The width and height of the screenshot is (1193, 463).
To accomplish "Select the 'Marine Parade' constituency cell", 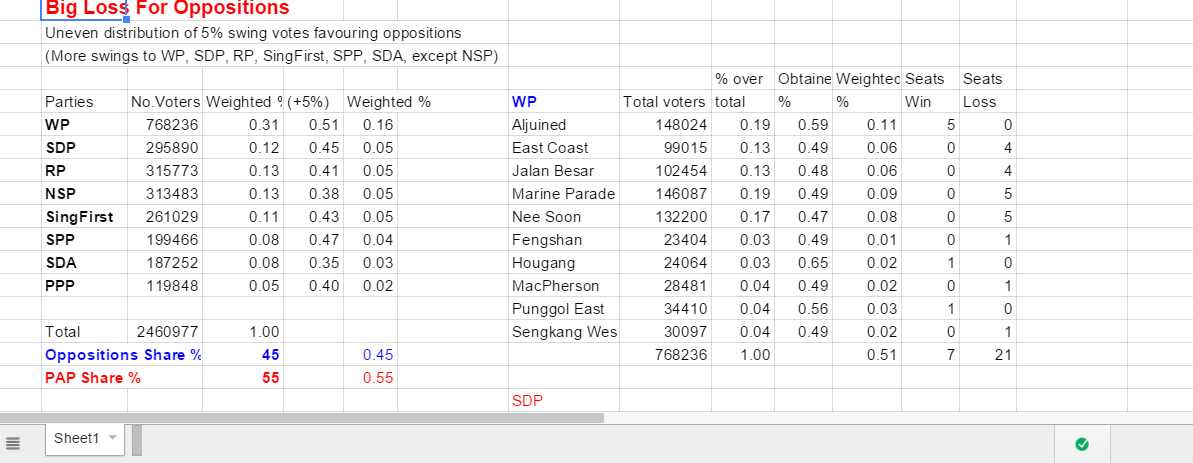I will (564, 193).
